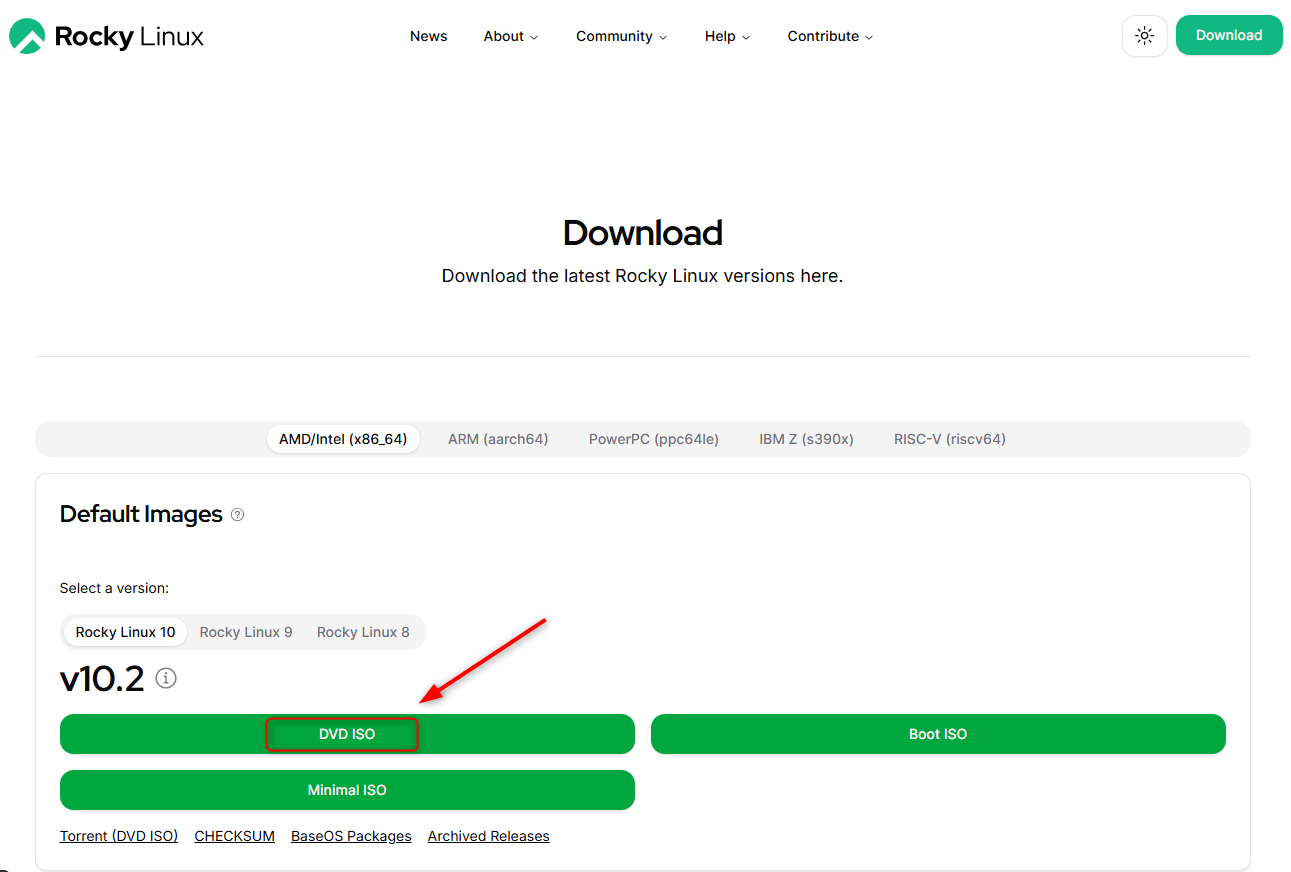Download the Minimal ISO
The width and height of the screenshot is (1291, 872).
coord(347,790)
